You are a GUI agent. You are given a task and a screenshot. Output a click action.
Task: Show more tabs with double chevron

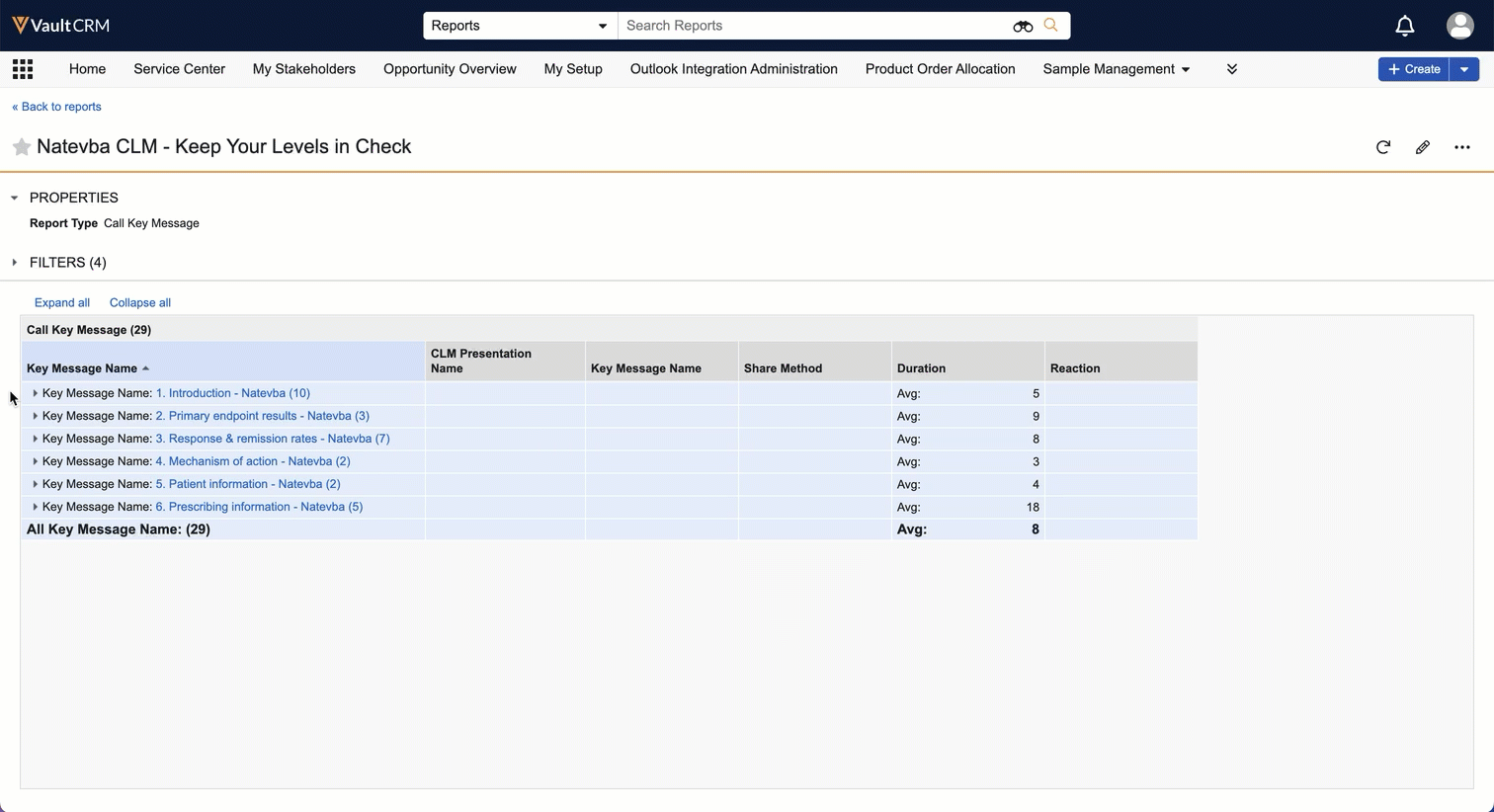1232,69
